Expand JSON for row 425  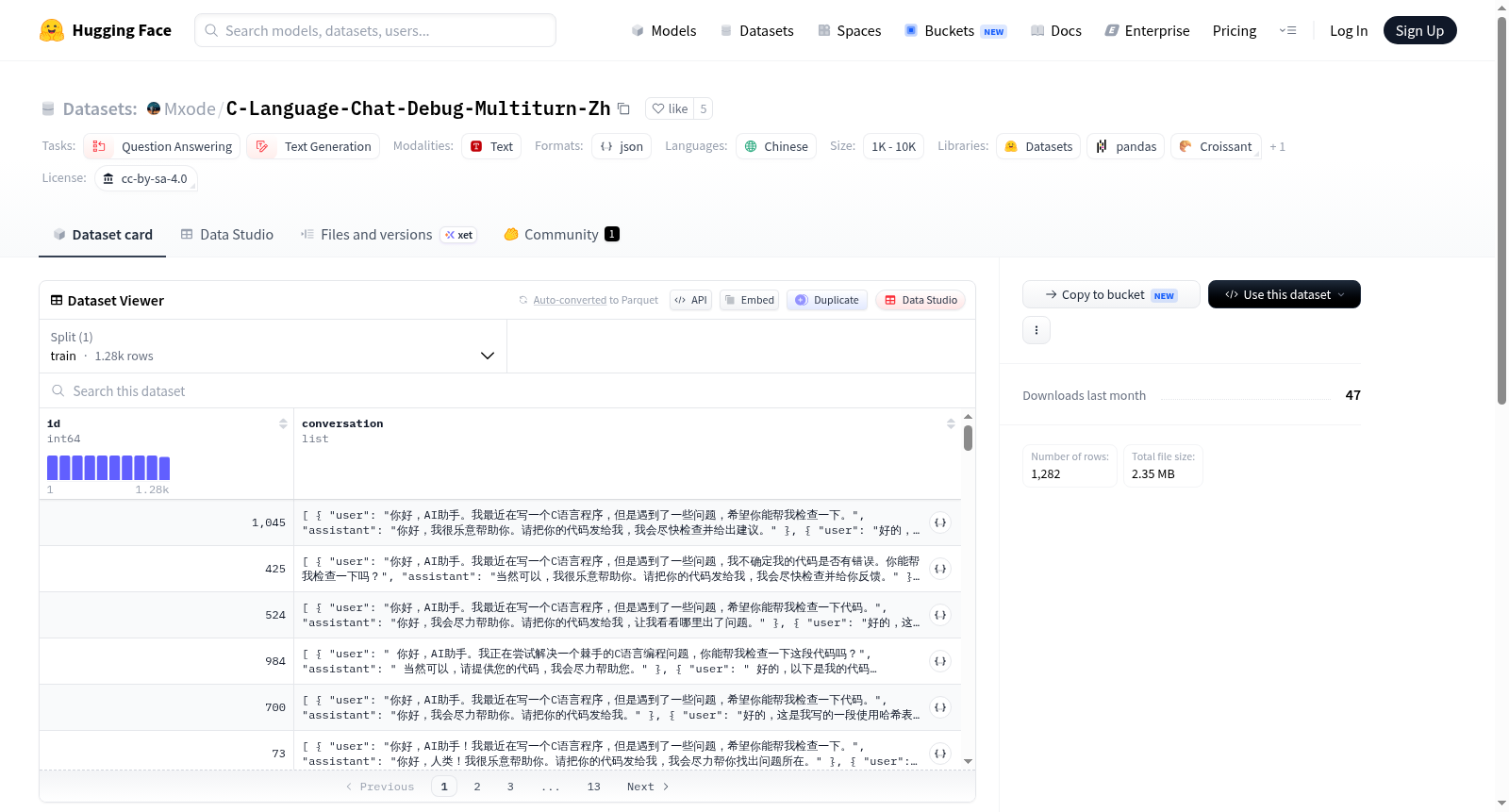(x=940, y=569)
